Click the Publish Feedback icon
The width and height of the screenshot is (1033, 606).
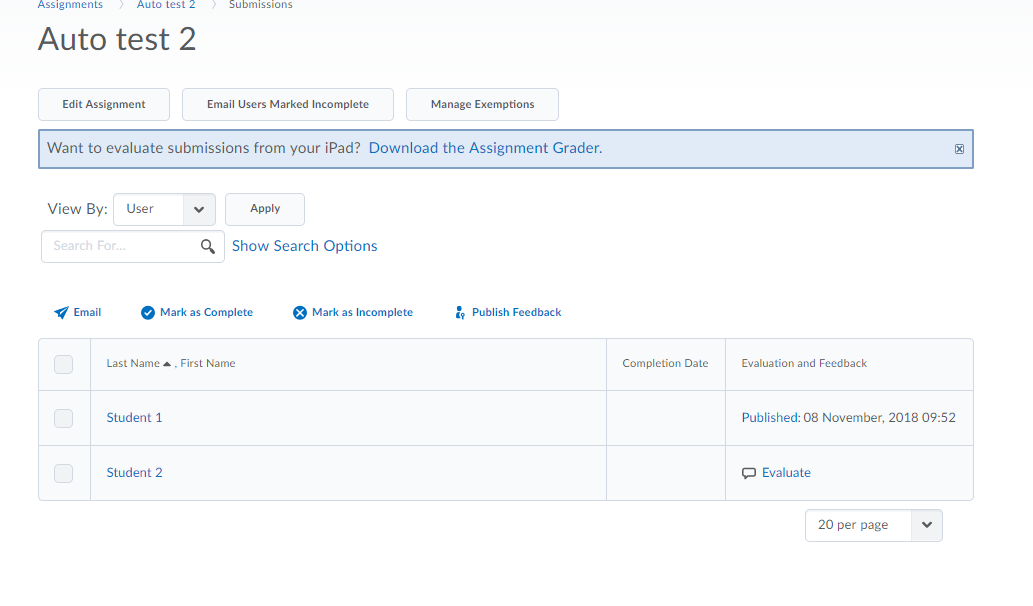pyautogui.click(x=460, y=313)
